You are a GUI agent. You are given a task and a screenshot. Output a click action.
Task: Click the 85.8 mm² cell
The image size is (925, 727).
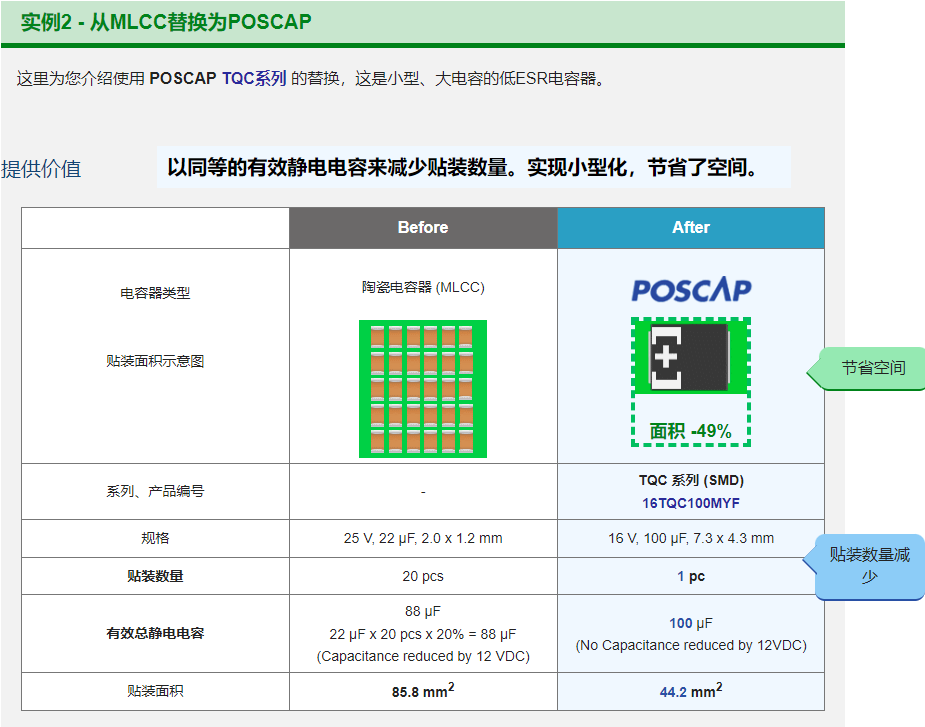tap(423, 690)
